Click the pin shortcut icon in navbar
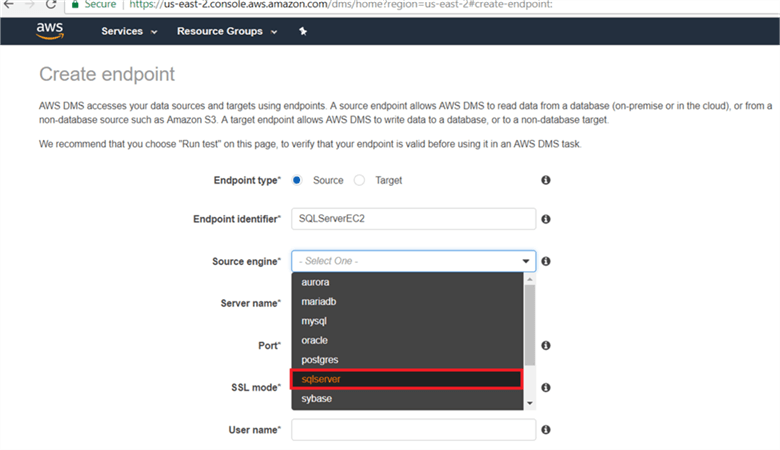 [303, 31]
